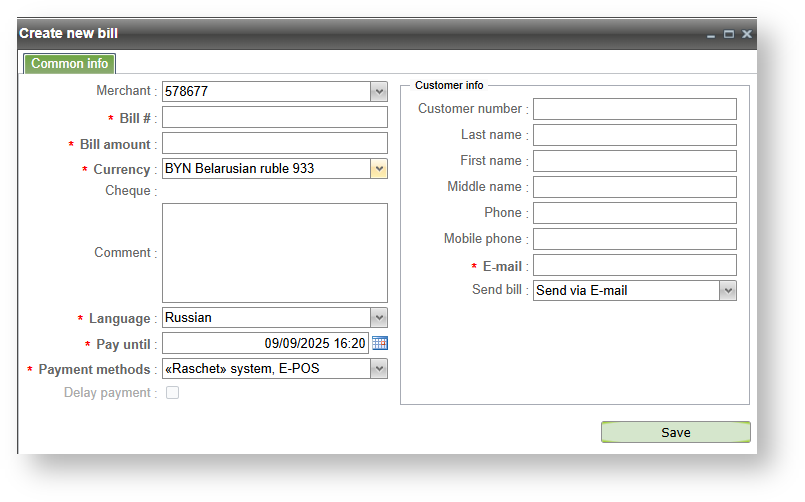
Task: Click the Pay until date field
Action: [265, 343]
